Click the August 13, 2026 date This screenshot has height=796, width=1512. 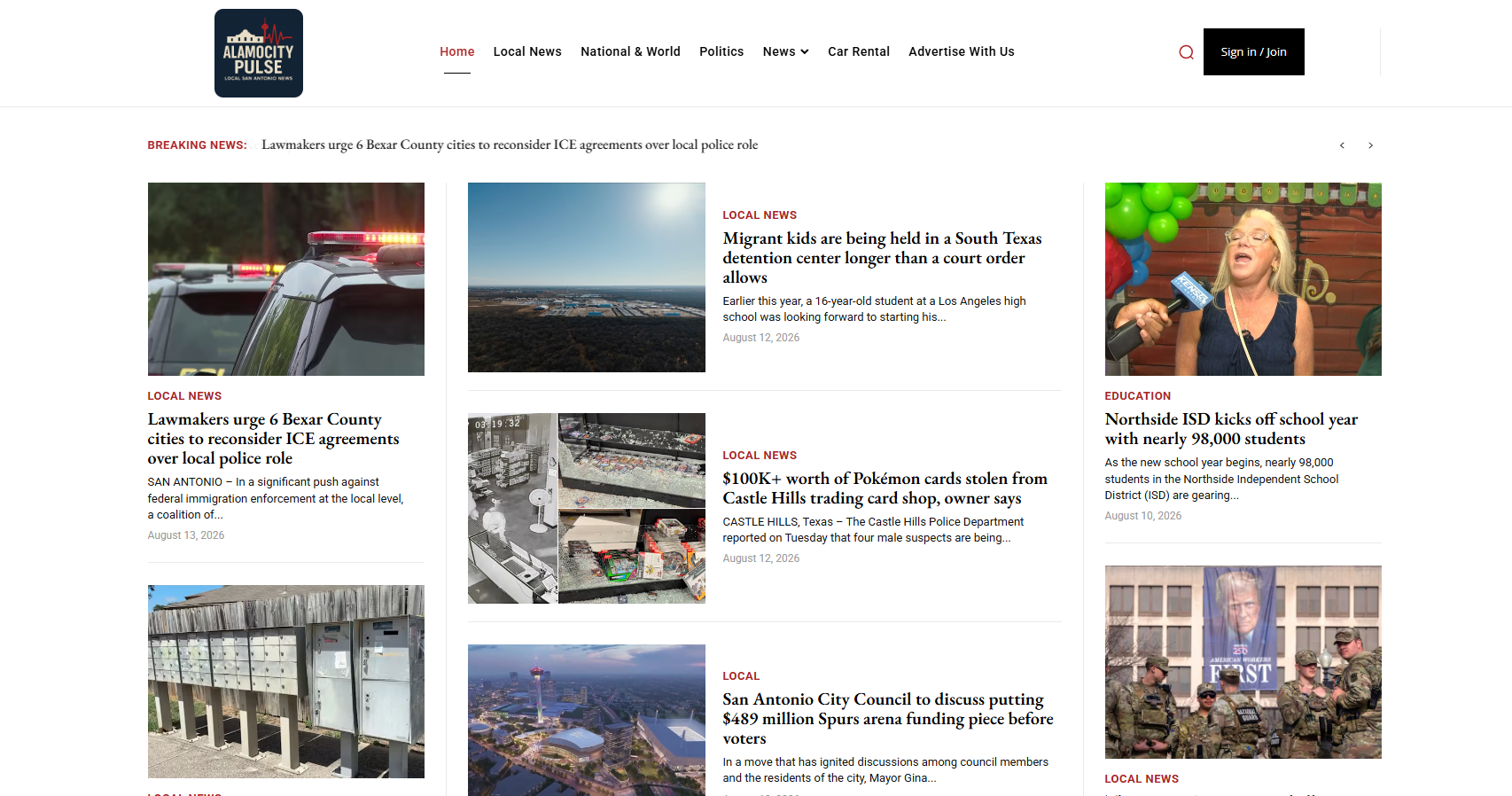click(x=186, y=535)
